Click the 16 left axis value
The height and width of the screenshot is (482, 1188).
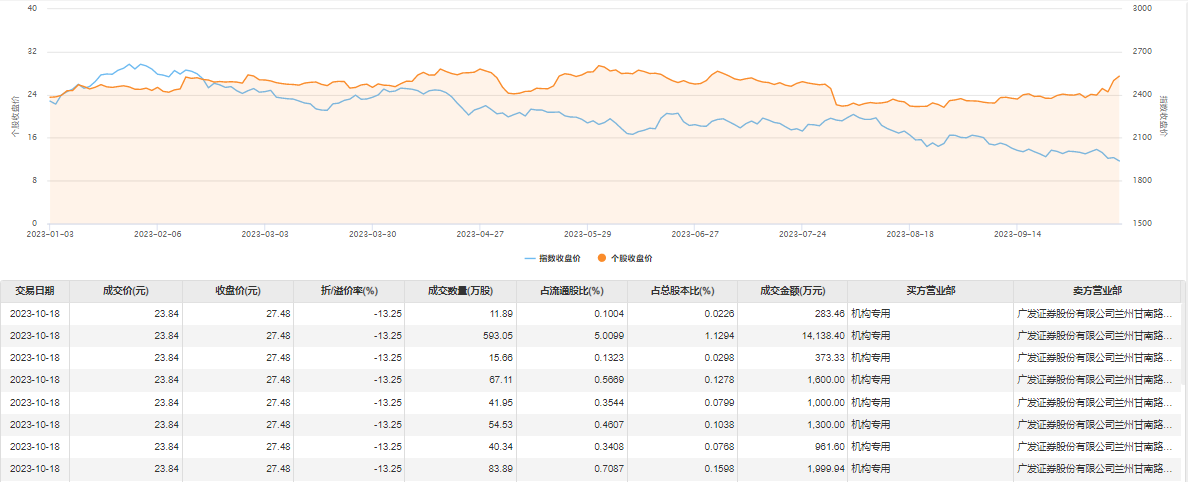click(32, 137)
